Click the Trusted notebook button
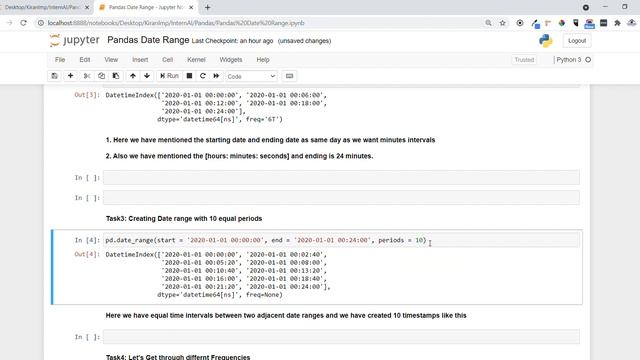 point(524,60)
